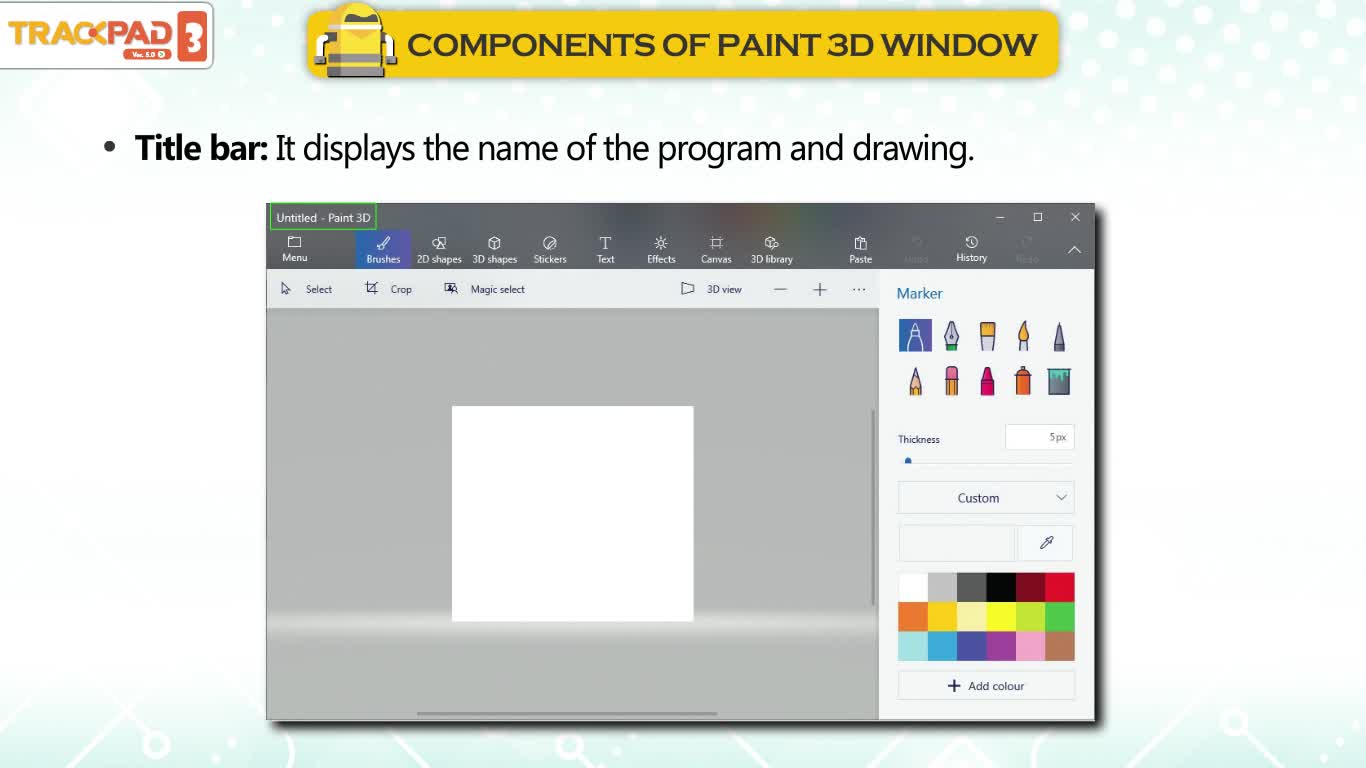Pick the lime colour swatch

pyautogui.click(x=1031, y=616)
